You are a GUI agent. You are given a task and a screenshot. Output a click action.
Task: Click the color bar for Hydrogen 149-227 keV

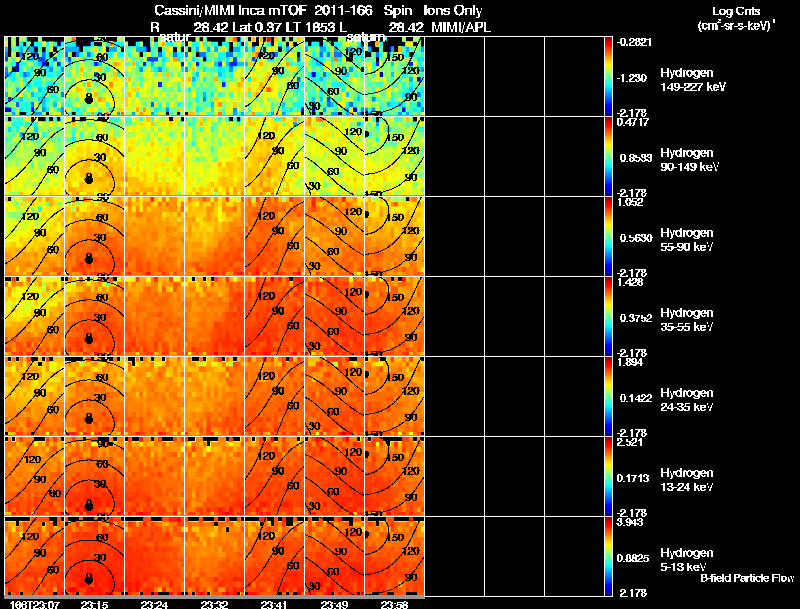(x=608, y=76)
